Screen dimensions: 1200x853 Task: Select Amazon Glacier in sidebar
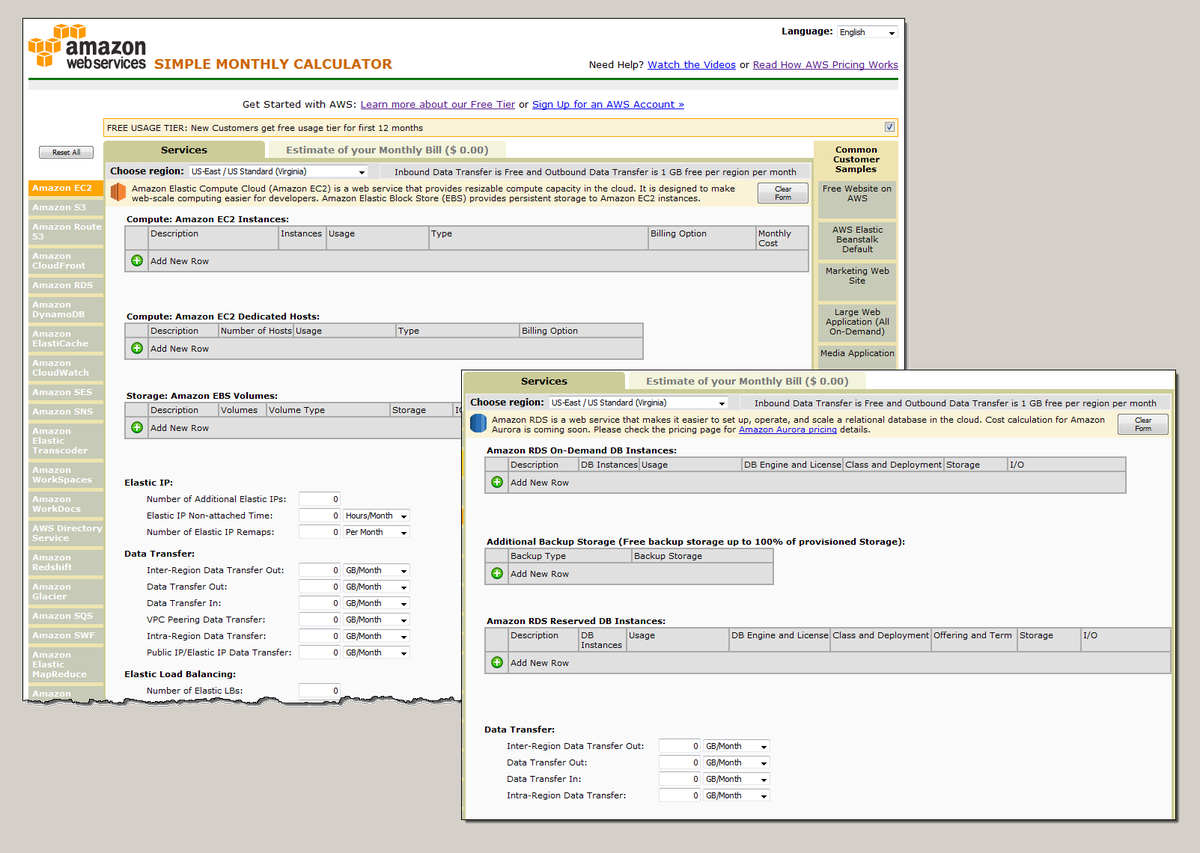[66, 591]
